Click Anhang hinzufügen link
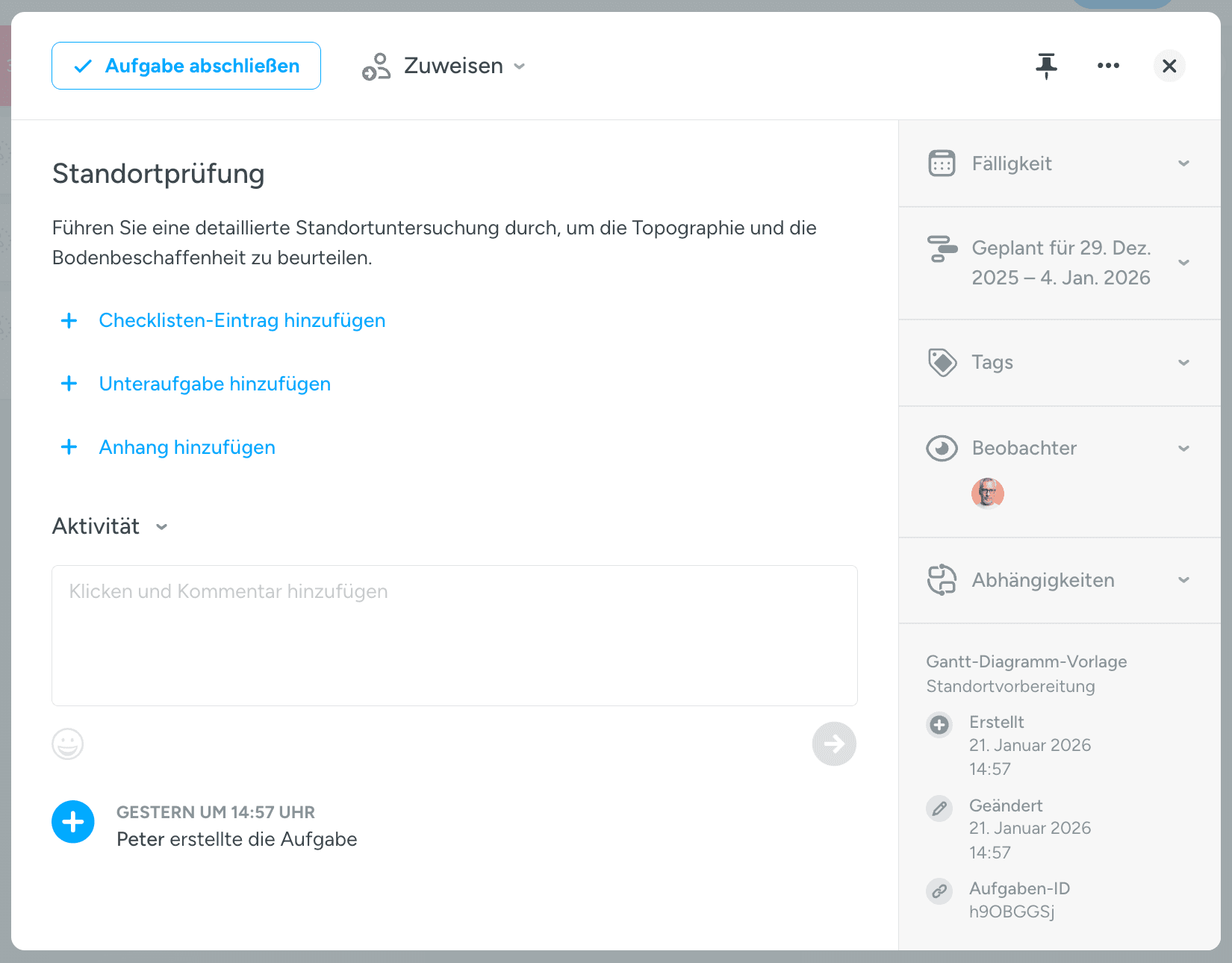1232x963 pixels. pyautogui.click(x=187, y=447)
